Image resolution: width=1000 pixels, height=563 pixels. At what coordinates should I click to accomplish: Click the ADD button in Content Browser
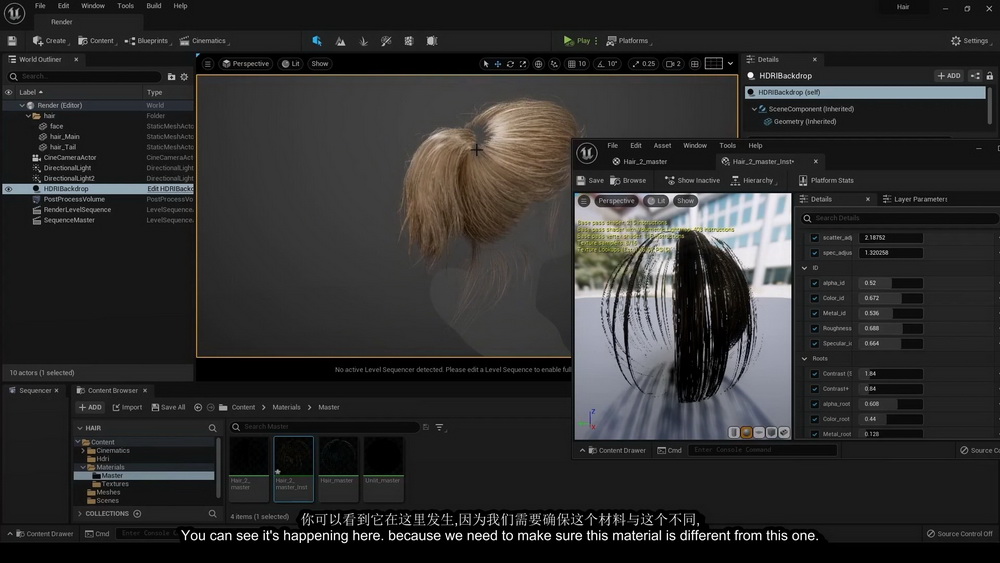pyautogui.click(x=90, y=407)
